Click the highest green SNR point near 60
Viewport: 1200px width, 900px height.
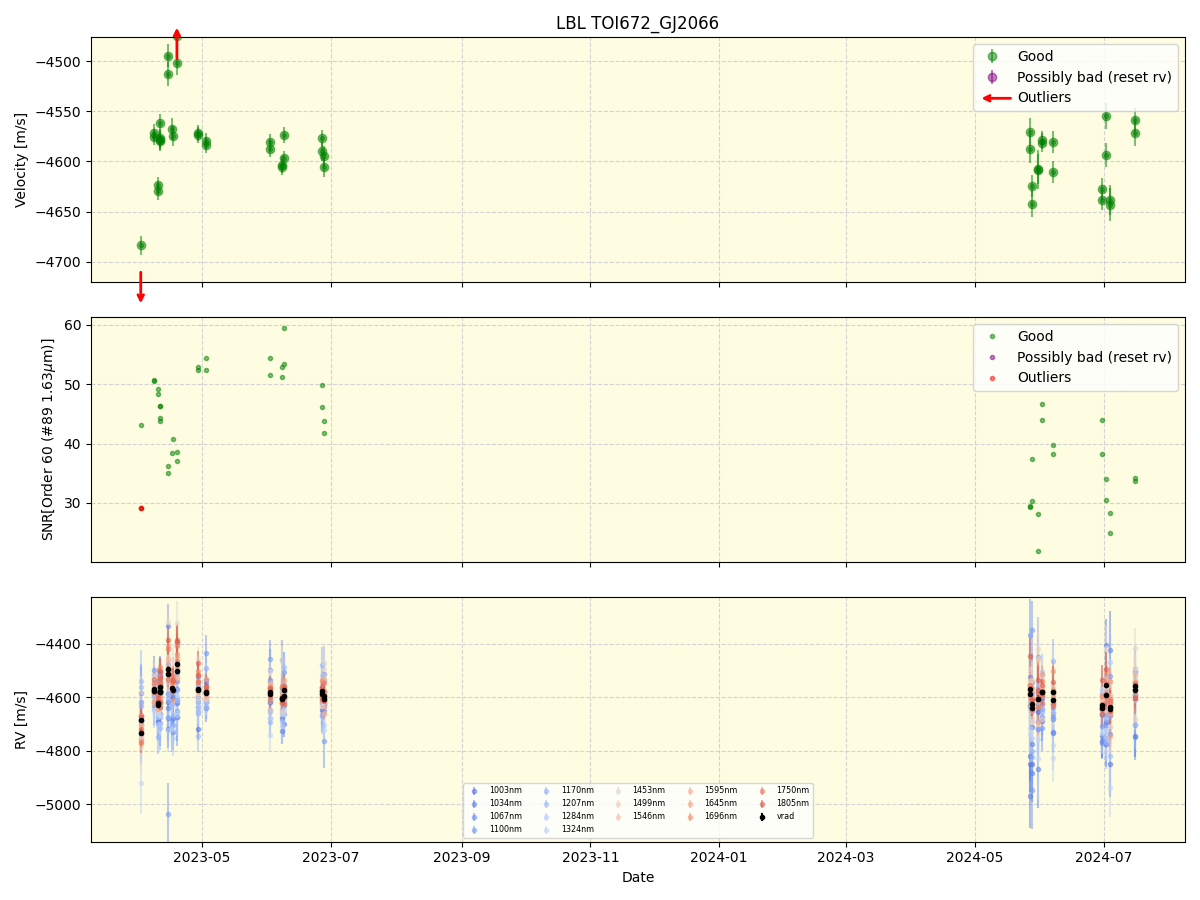(x=284, y=328)
